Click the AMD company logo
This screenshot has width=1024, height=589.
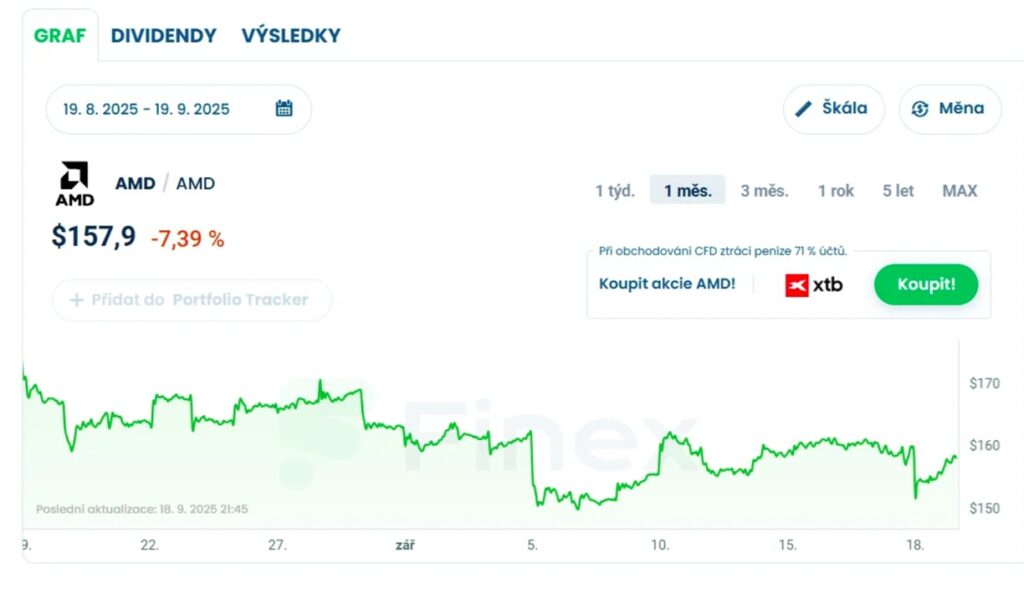(x=75, y=184)
